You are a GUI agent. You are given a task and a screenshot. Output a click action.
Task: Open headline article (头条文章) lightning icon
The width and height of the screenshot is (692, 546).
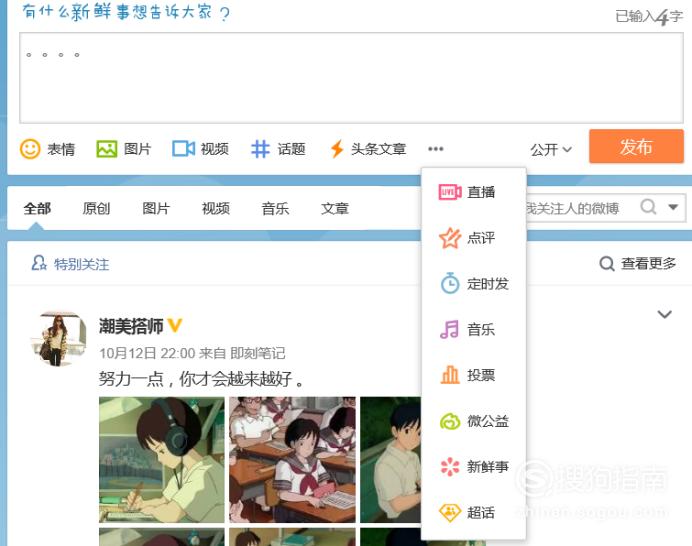click(x=337, y=149)
